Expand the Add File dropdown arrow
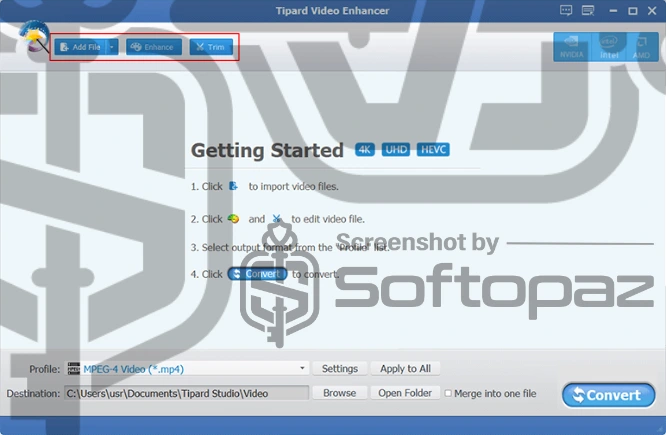 point(112,47)
